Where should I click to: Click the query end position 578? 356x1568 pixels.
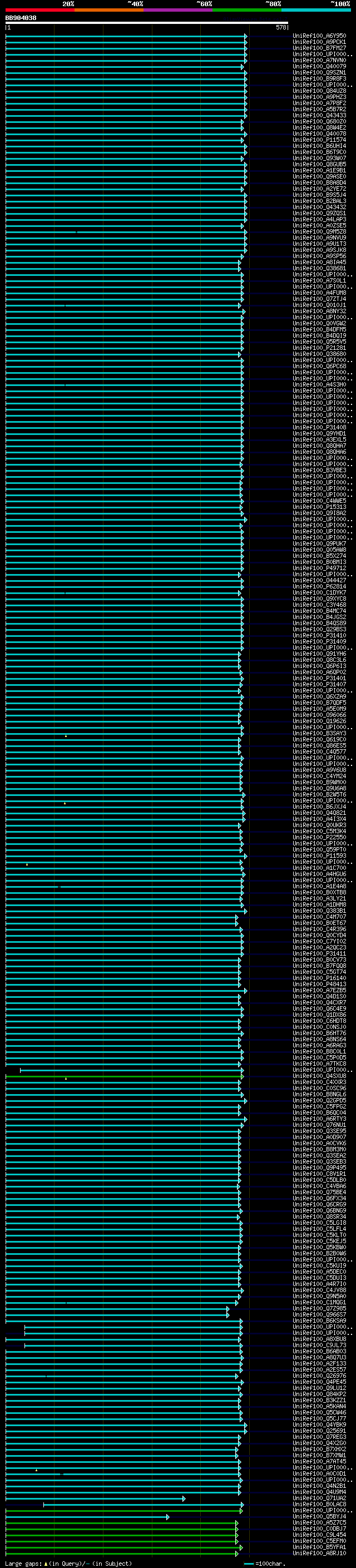281,27
